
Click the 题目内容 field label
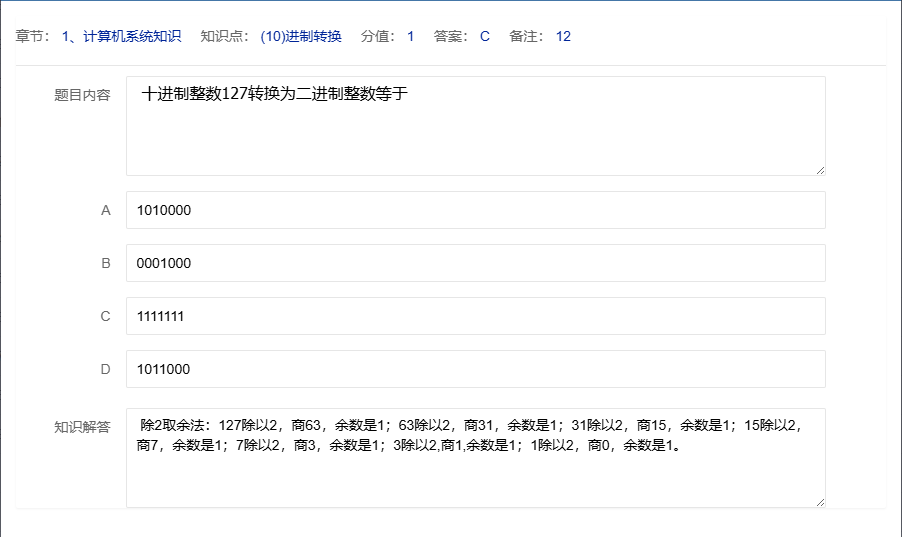82,96
